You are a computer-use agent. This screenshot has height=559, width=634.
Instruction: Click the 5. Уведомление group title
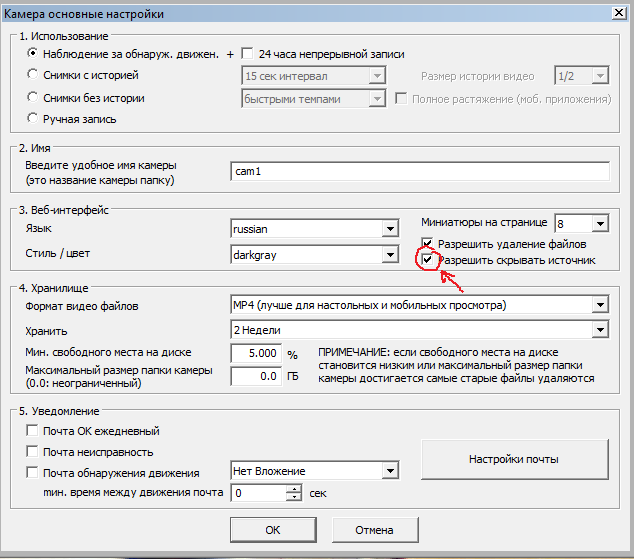pos(59,411)
